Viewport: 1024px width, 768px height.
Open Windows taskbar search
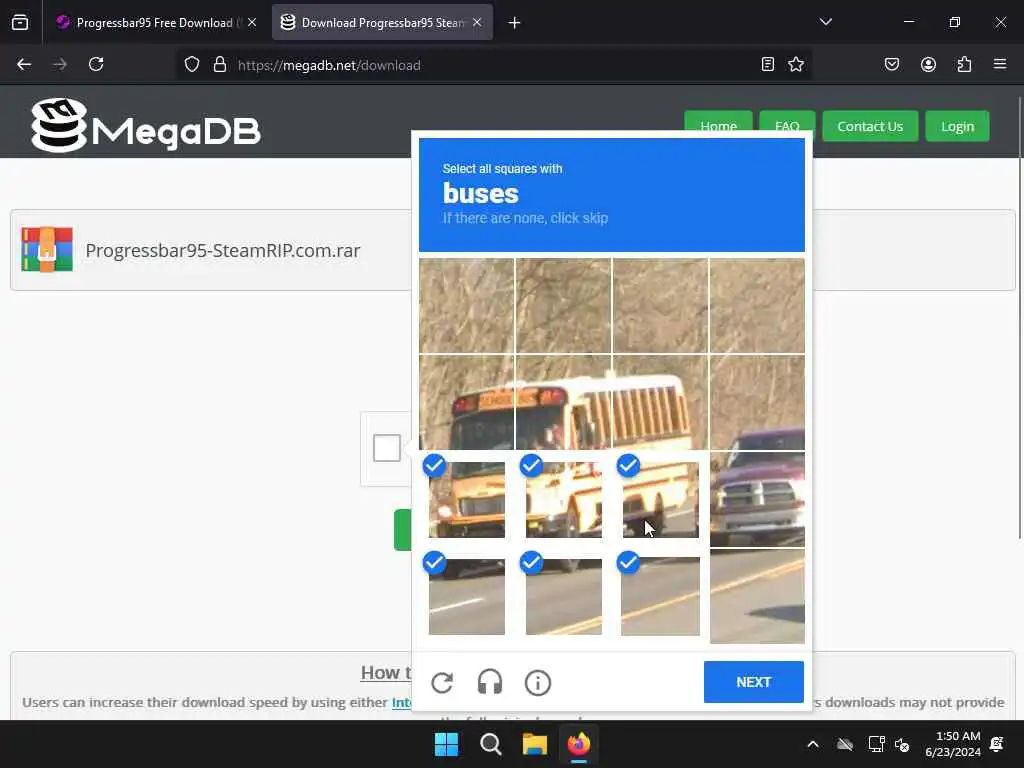(490, 744)
